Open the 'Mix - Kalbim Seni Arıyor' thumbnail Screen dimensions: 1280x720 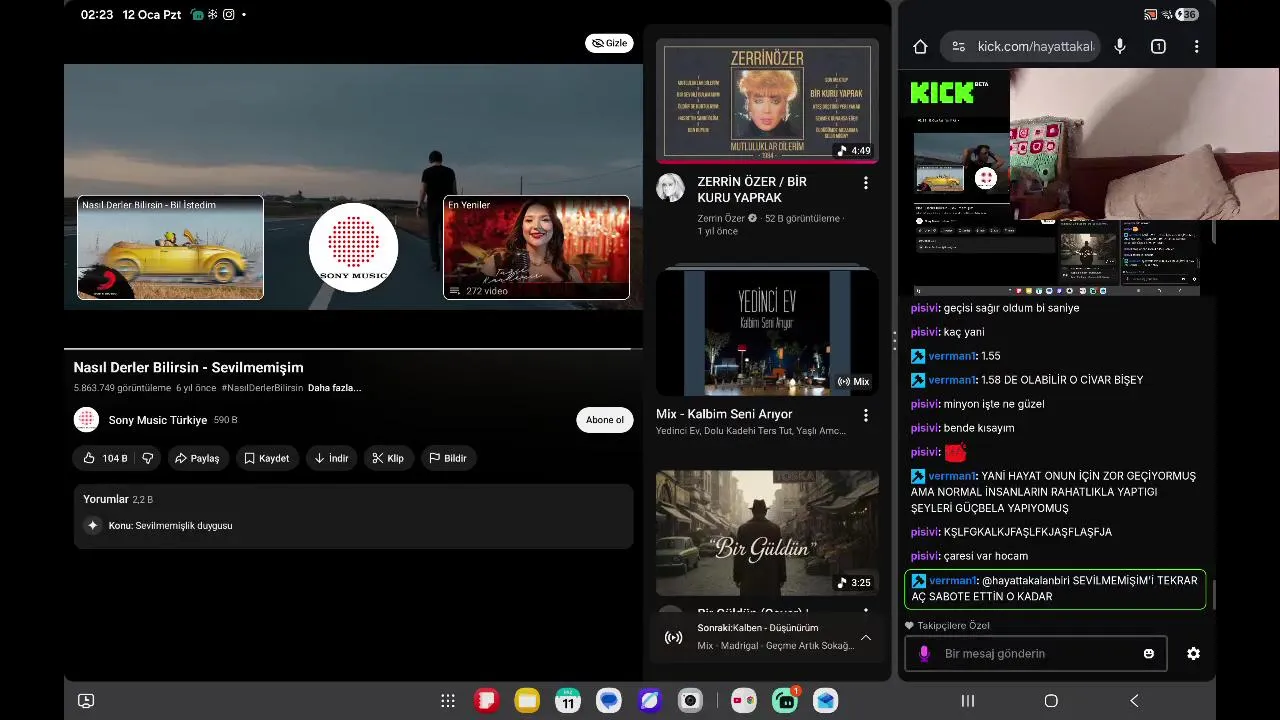tap(767, 330)
